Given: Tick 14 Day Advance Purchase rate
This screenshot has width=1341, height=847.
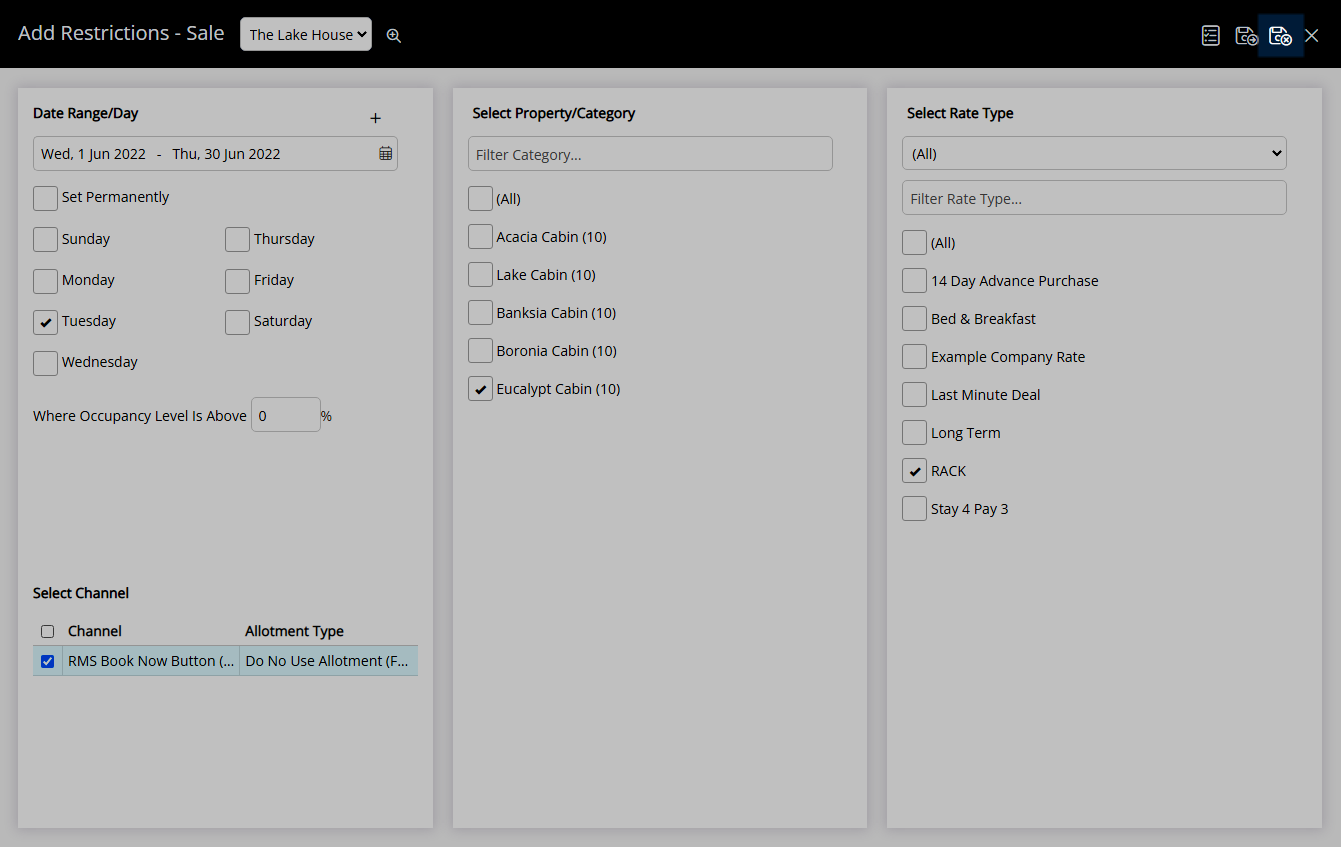Looking at the screenshot, I should [x=915, y=281].
